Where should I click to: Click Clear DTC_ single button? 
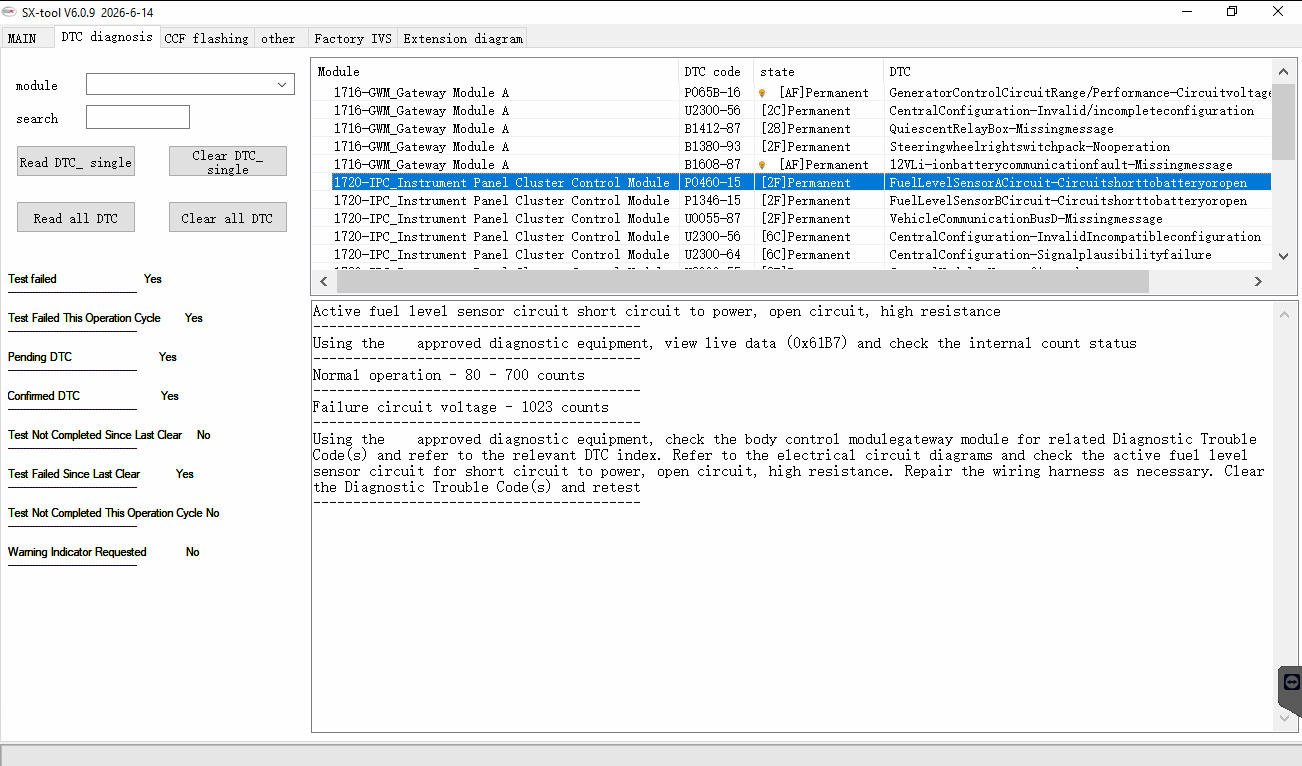click(x=228, y=162)
